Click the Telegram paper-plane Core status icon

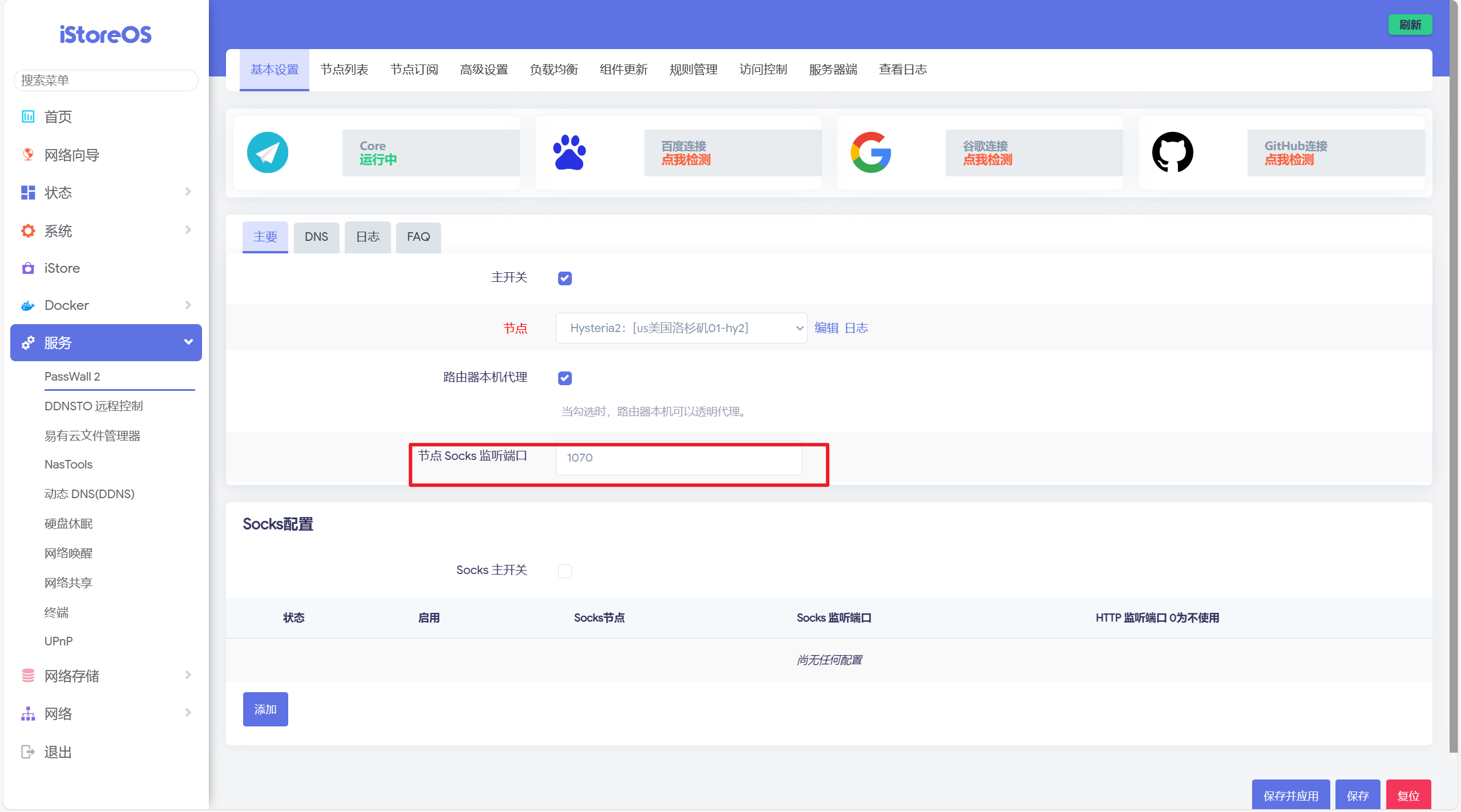pyautogui.click(x=267, y=152)
